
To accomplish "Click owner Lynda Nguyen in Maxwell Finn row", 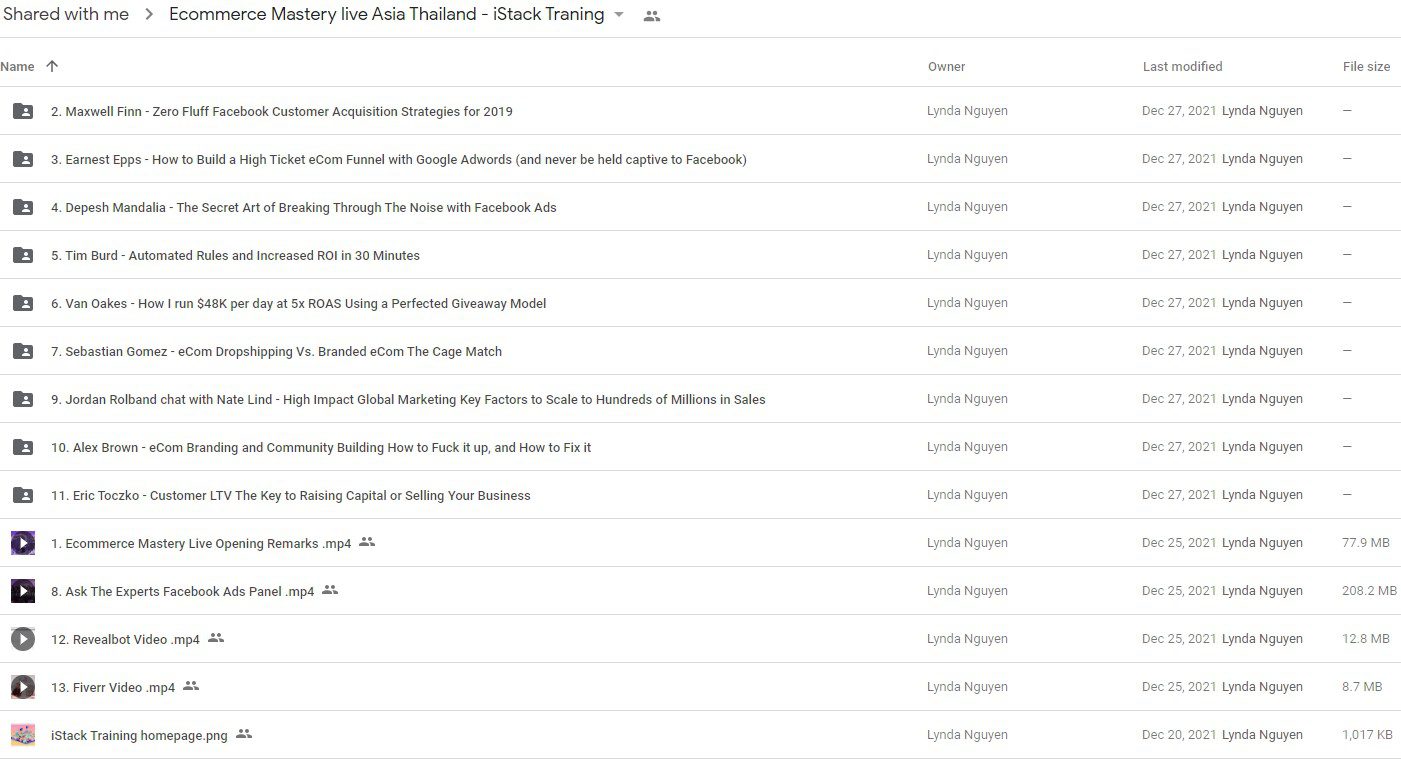I will [967, 111].
